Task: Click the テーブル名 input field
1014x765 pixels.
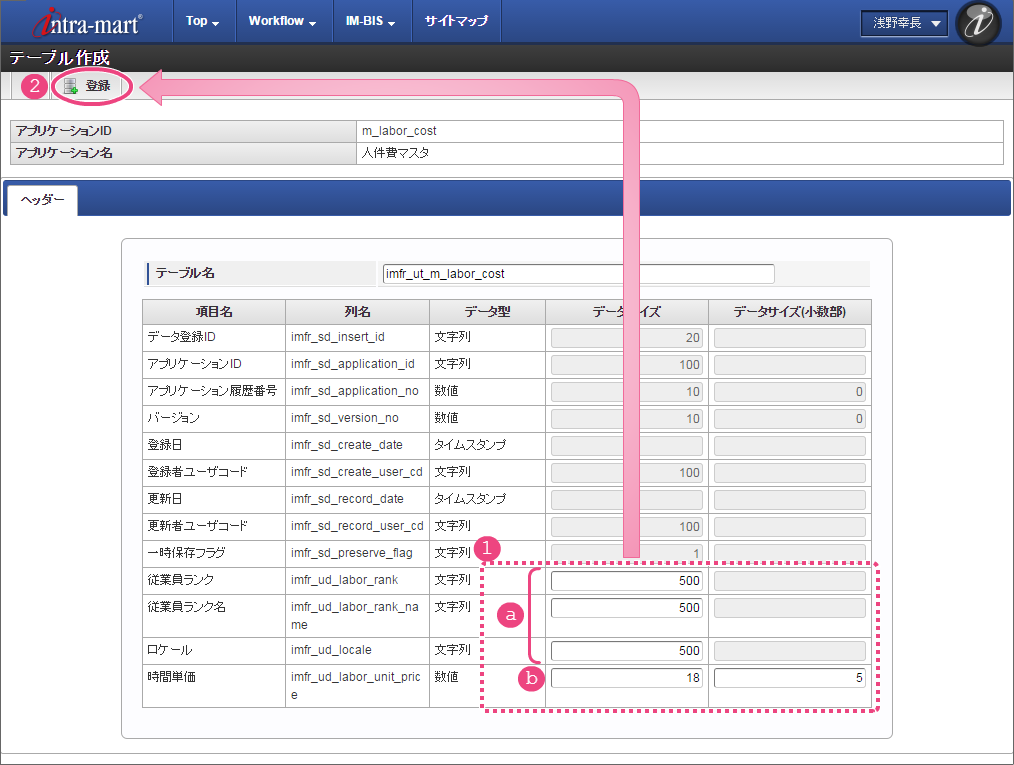Action: (578, 274)
